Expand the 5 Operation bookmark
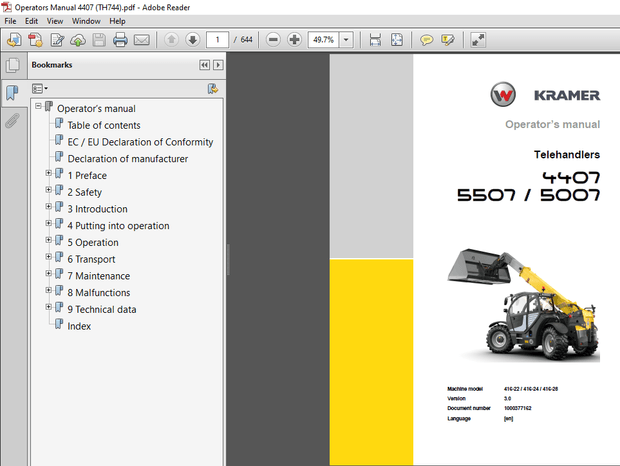620x466 pixels. pyautogui.click(x=48, y=240)
